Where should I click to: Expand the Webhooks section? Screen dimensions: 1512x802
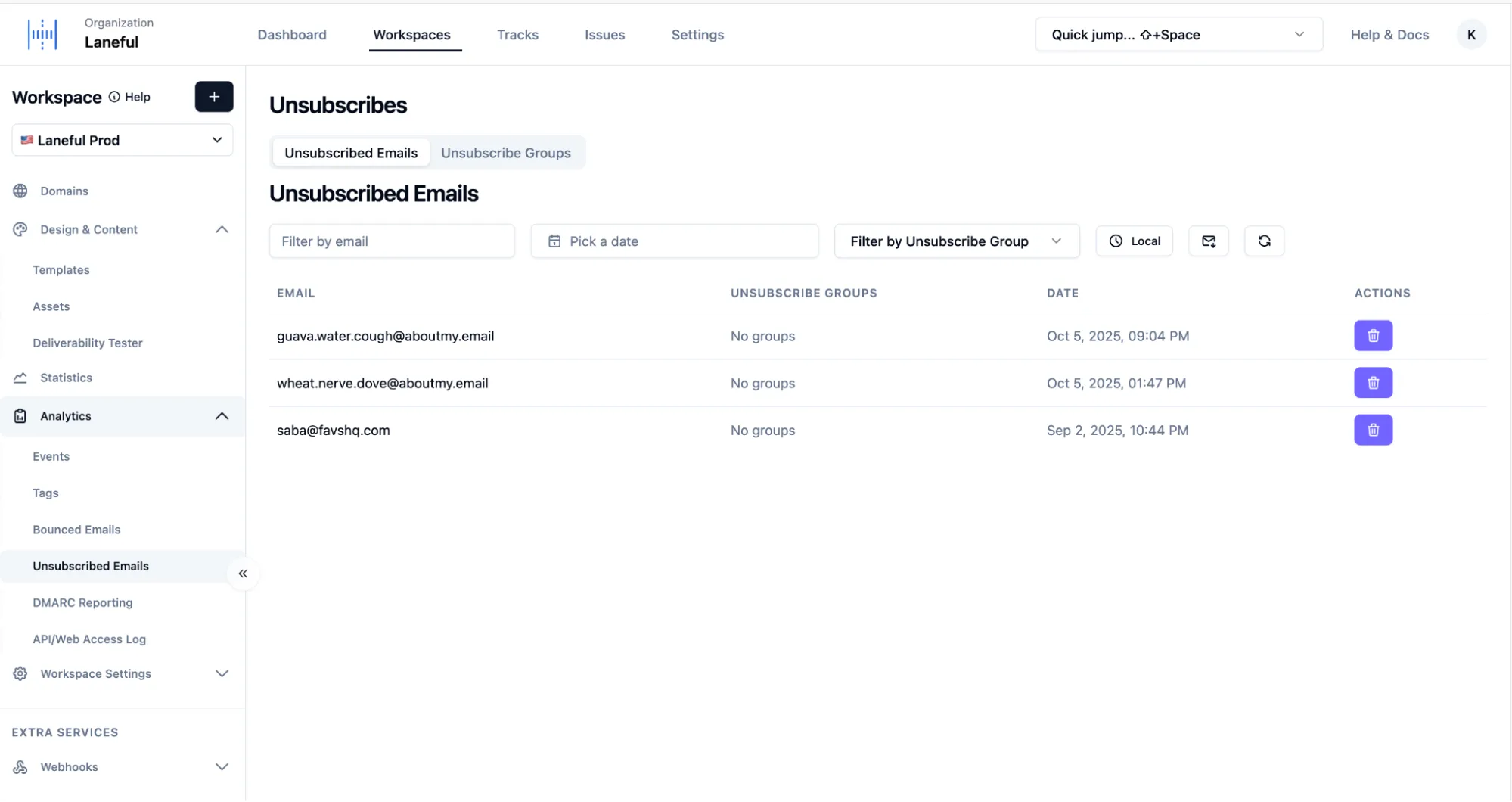(x=222, y=766)
